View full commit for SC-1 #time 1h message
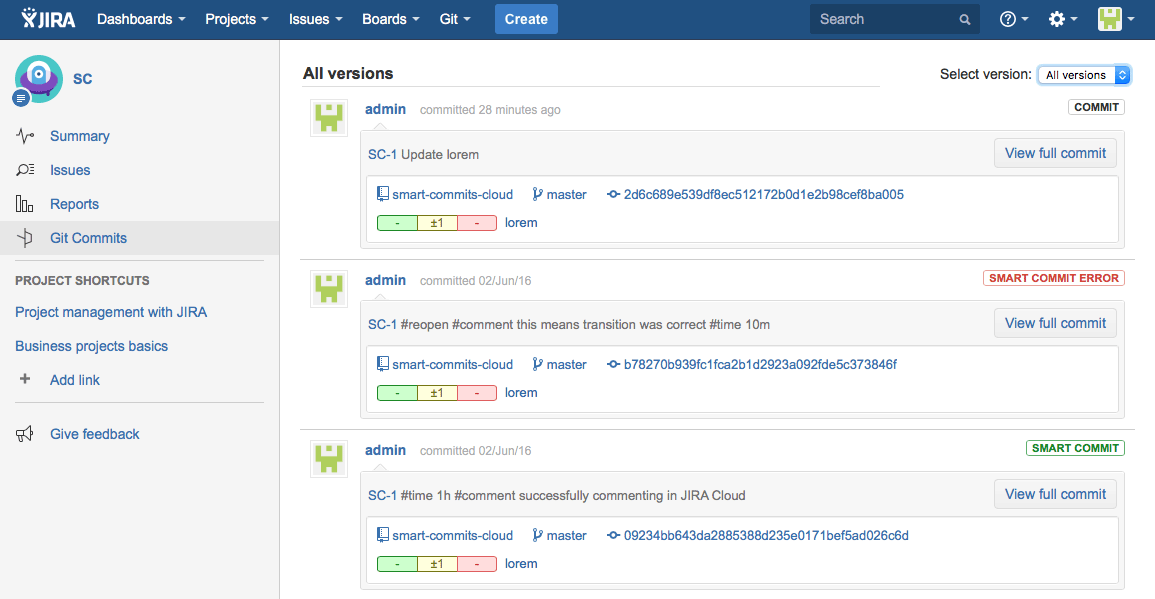Image resolution: width=1155 pixels, height=599 pixels. [1055, 494]
